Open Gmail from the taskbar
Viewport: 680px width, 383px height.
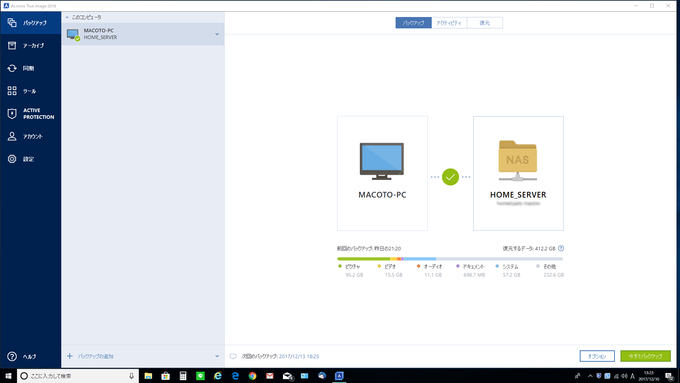coord(270,376)
